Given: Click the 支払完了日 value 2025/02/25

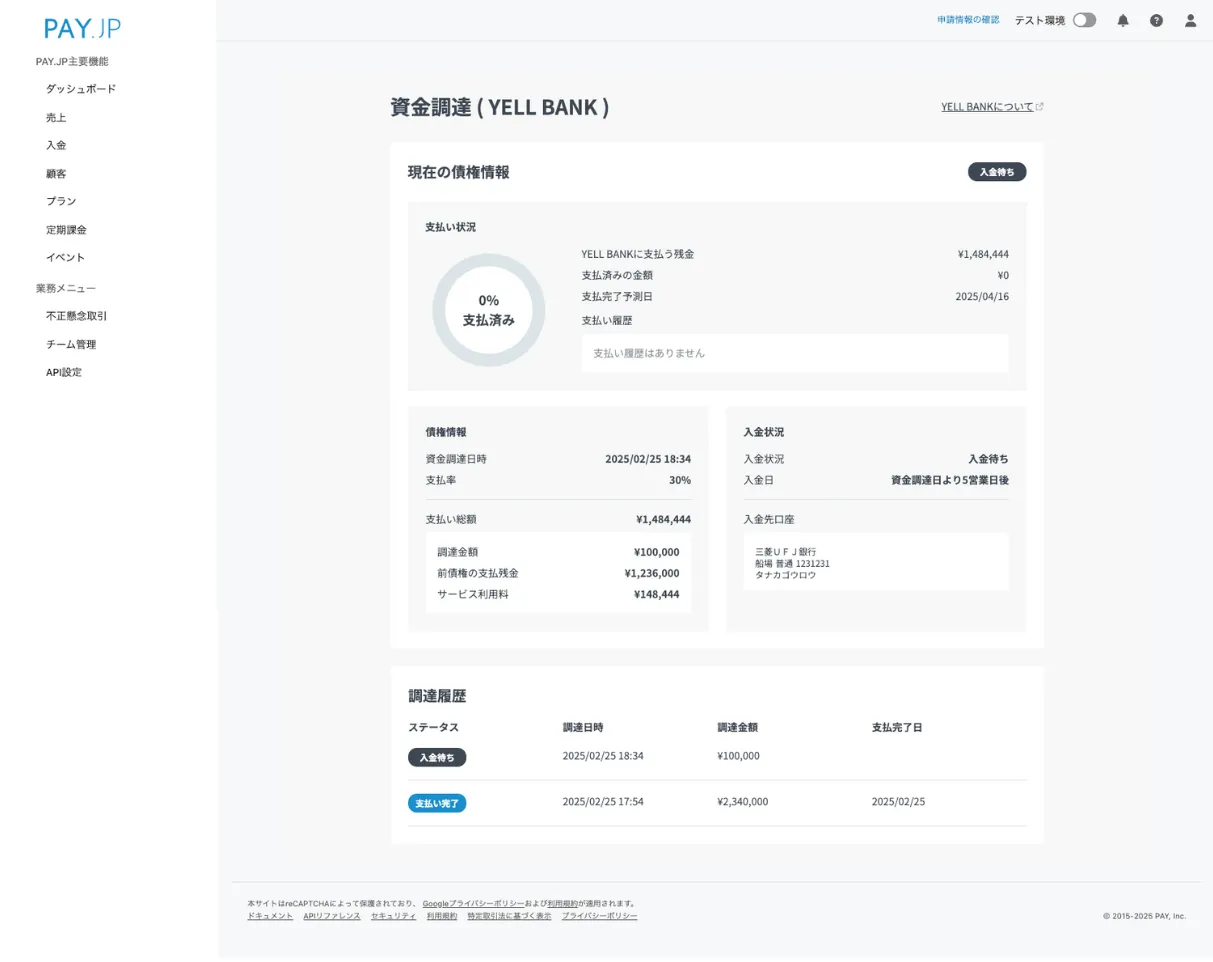Looking at the screenshot, I should [x=899, y=802].
